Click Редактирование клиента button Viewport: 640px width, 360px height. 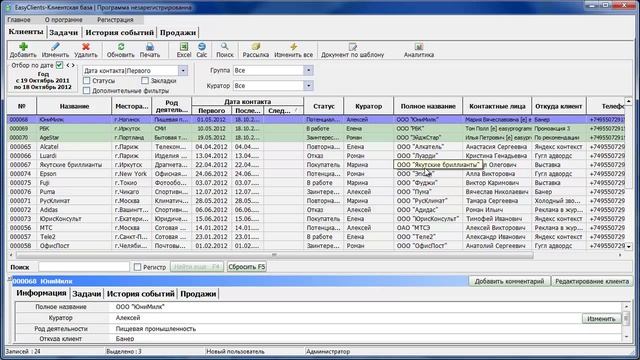(592, 281)
